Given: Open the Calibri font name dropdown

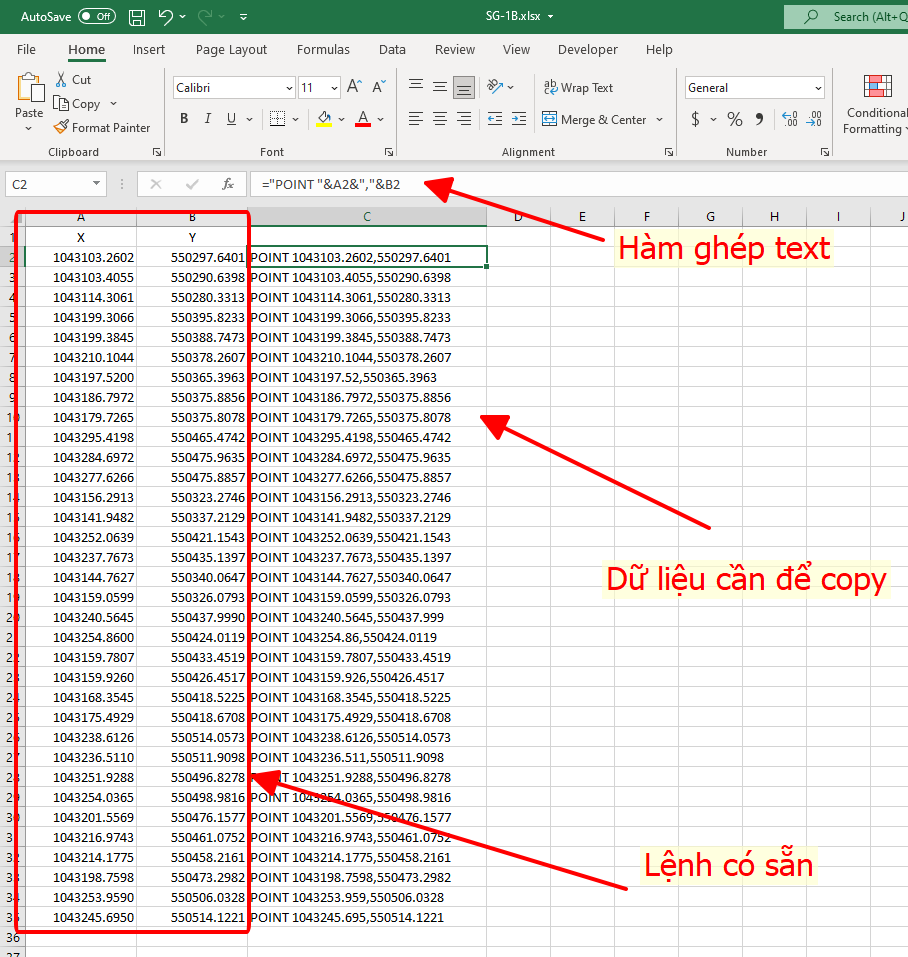Looking at the screenshot, I should (288, 88).
